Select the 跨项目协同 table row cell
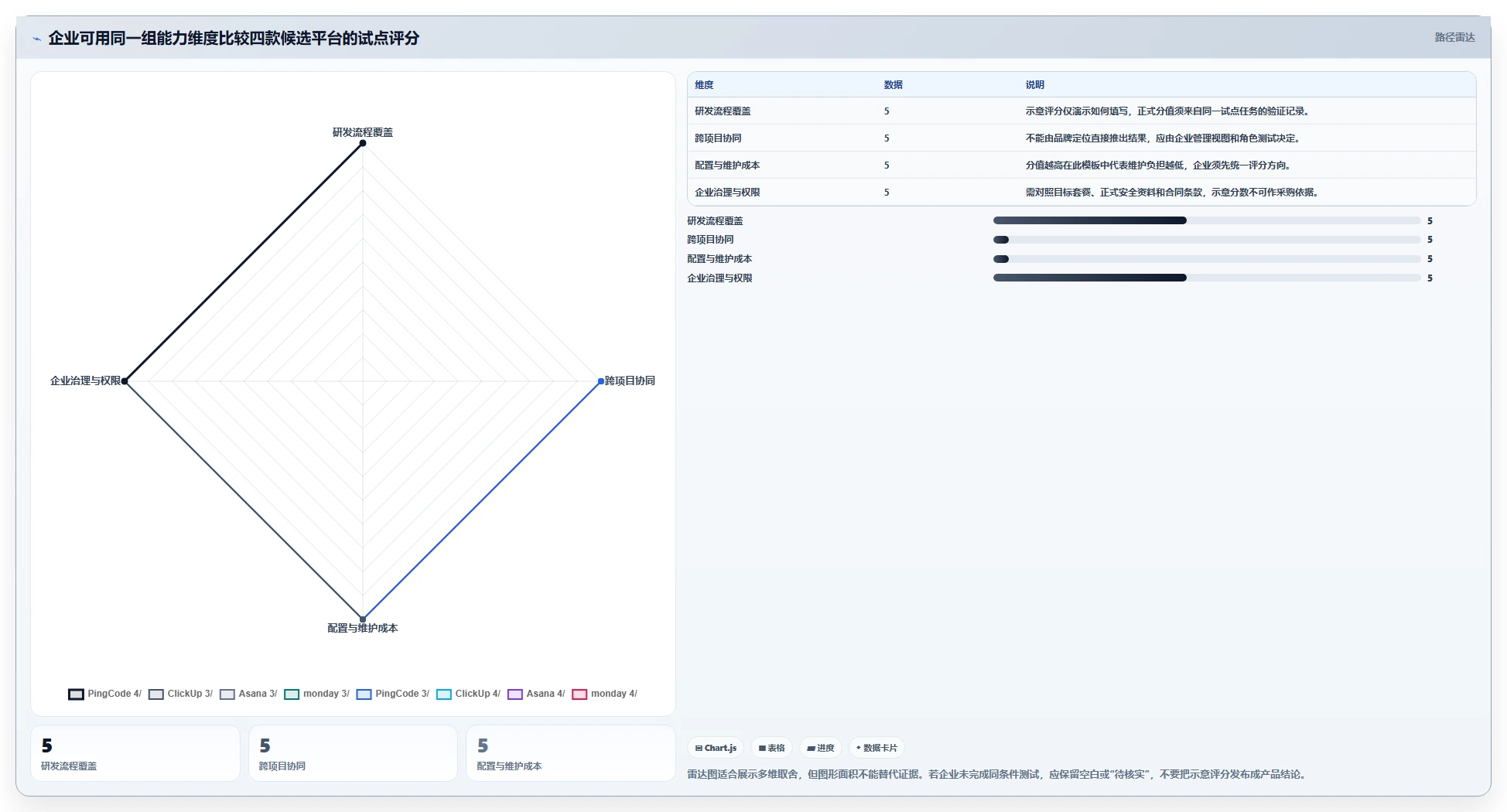Screen dimensions: 1507x812 tap(718, 138)
